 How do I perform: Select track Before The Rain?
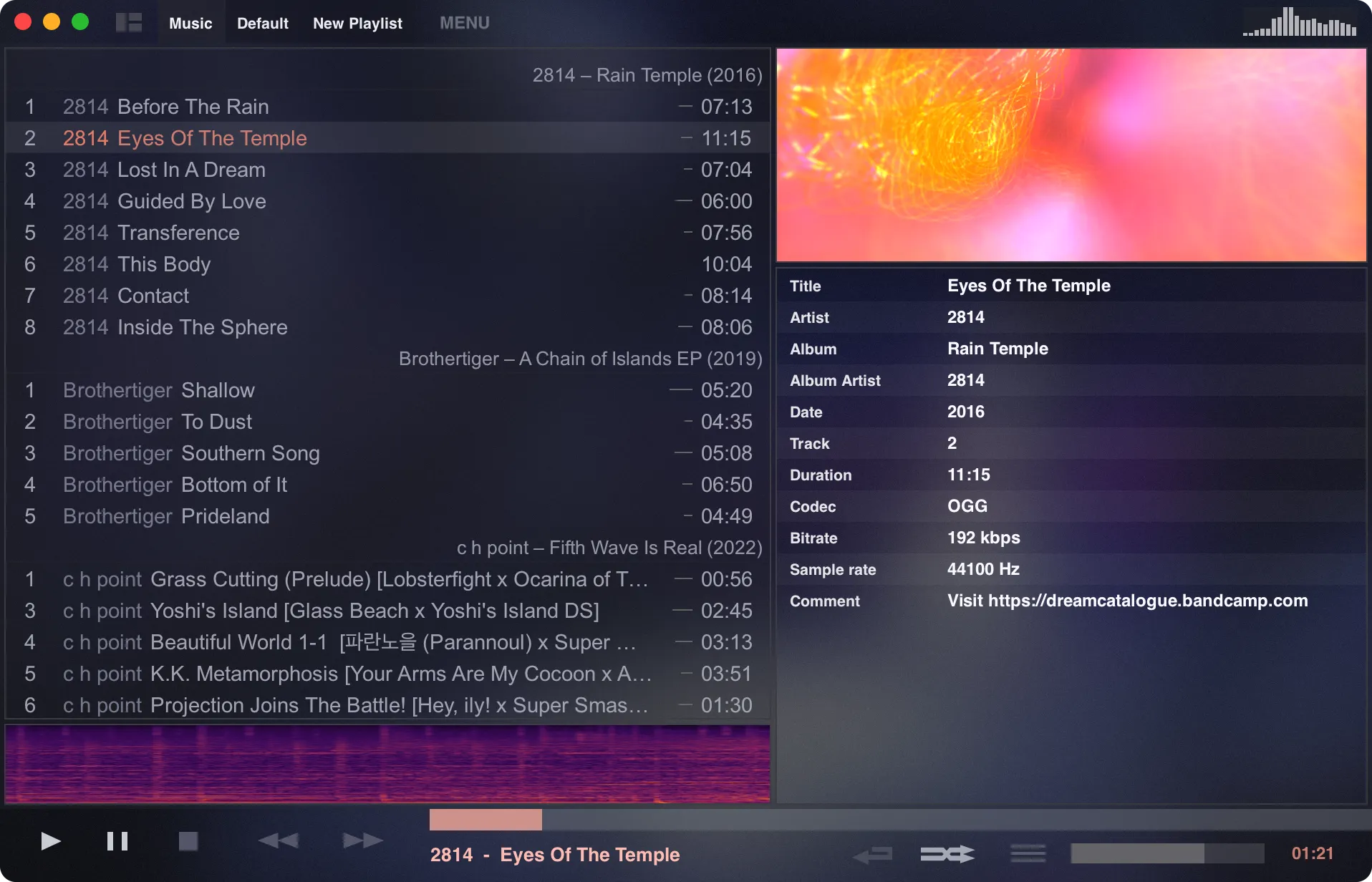pos(387,107)
